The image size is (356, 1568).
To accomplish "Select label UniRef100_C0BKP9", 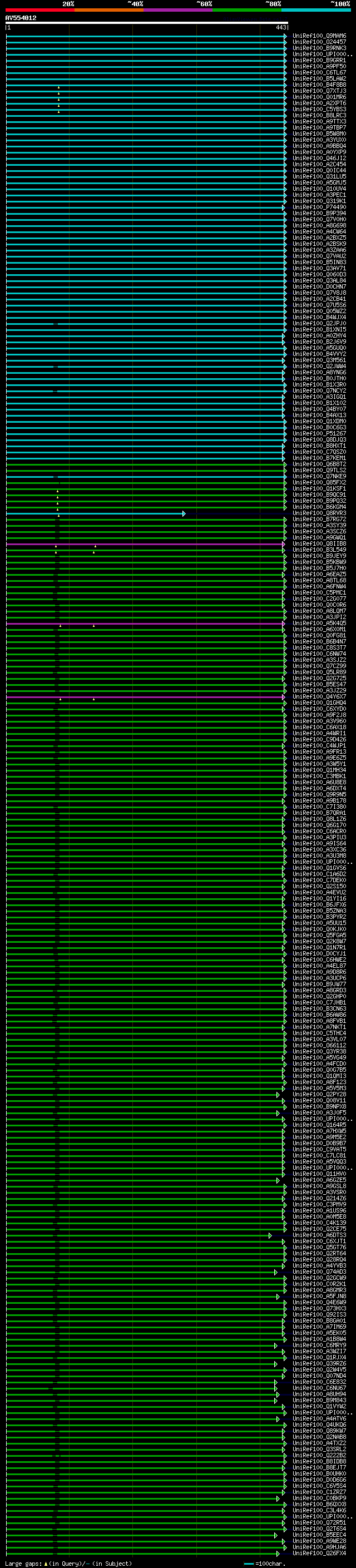I will point(319,1498).
